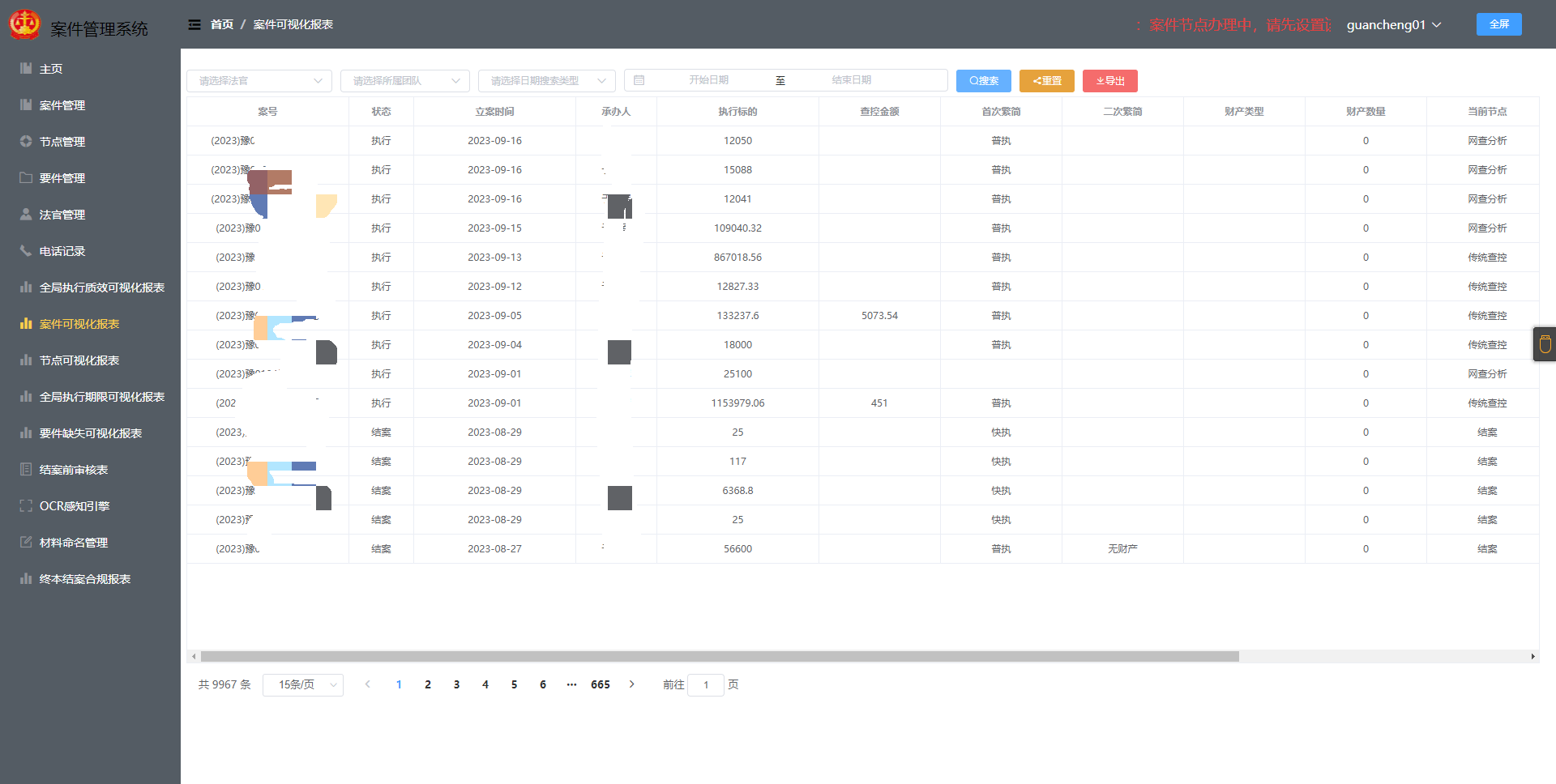Click the 主页 sidebar icon
This screenshot has width=1556, height=784.
pos(26,69)
